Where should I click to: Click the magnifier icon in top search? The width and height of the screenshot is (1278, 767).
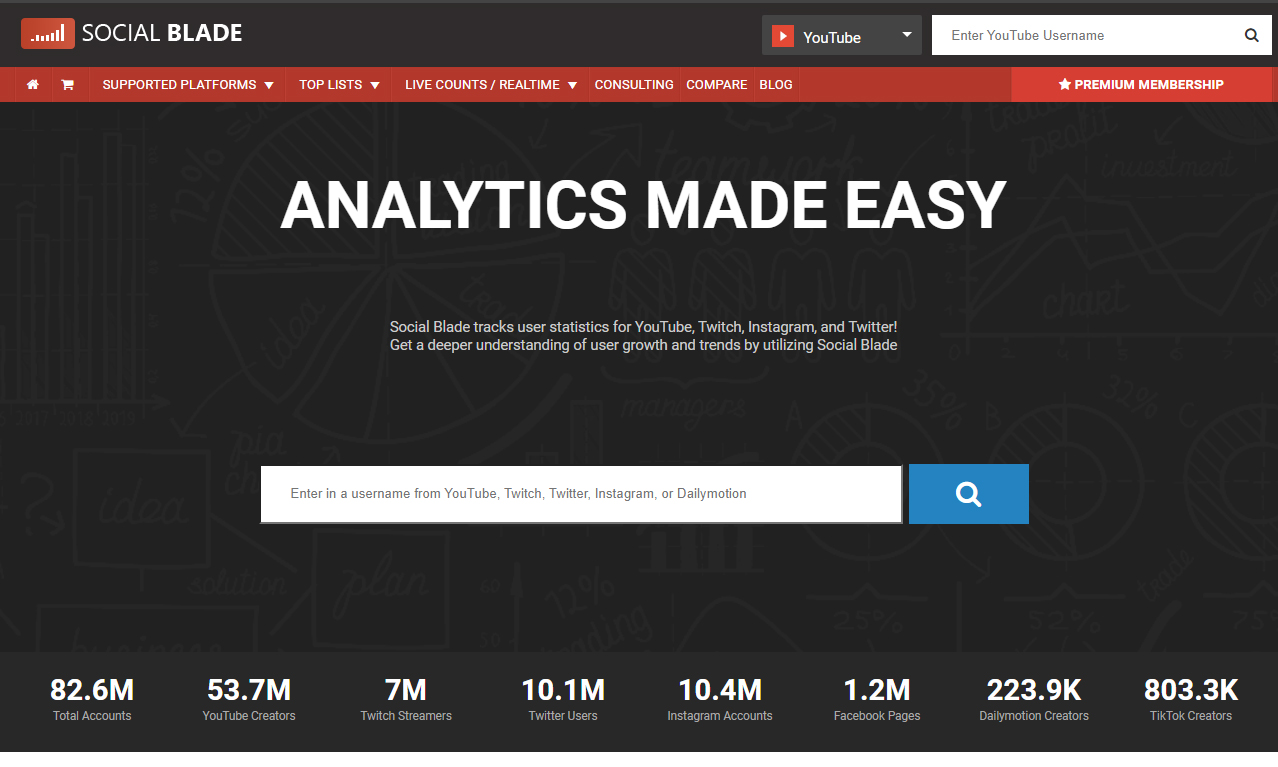(x=1252, y=35)
